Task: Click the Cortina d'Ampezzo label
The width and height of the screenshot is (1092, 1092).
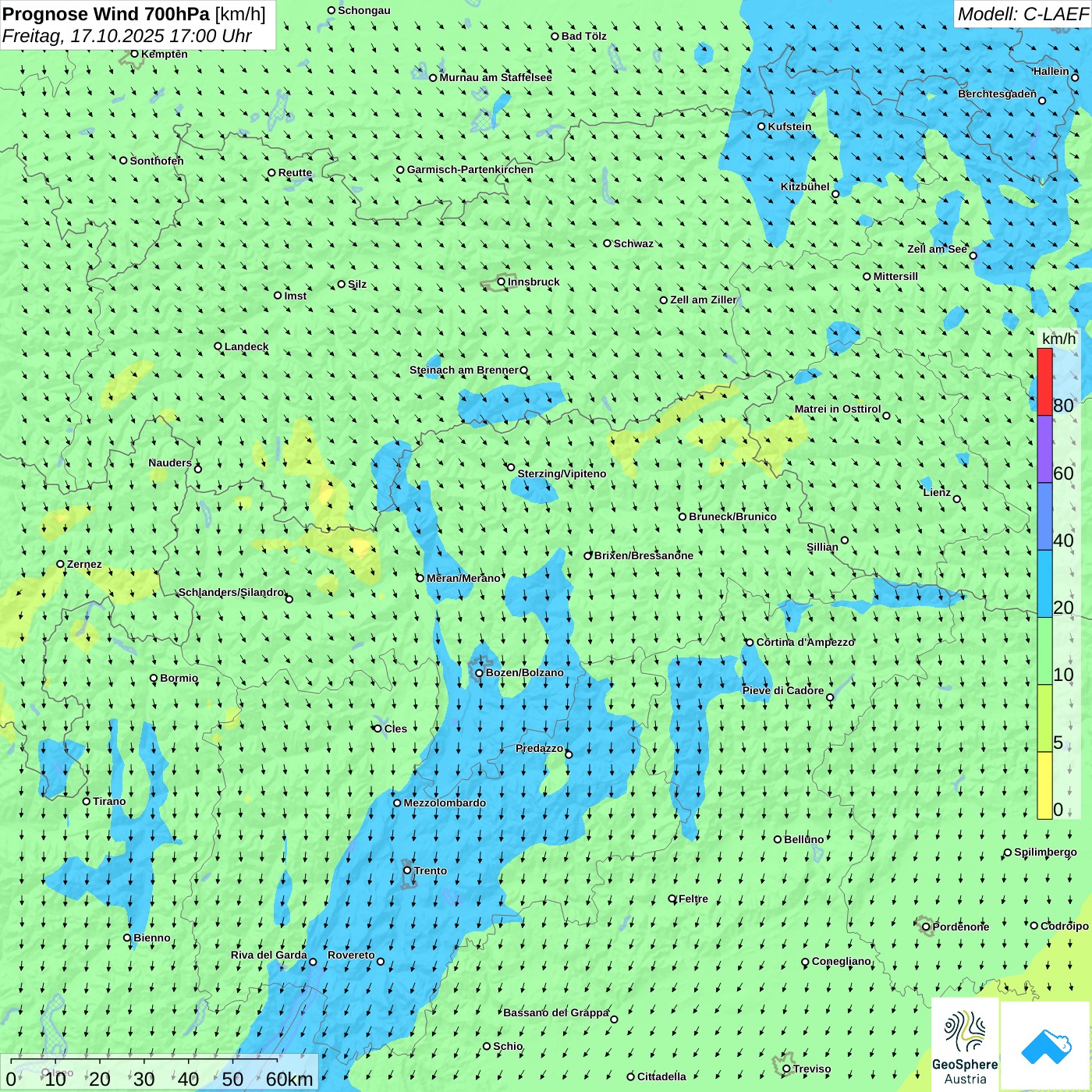Action: pyautogui.click(x=806, y=642)
